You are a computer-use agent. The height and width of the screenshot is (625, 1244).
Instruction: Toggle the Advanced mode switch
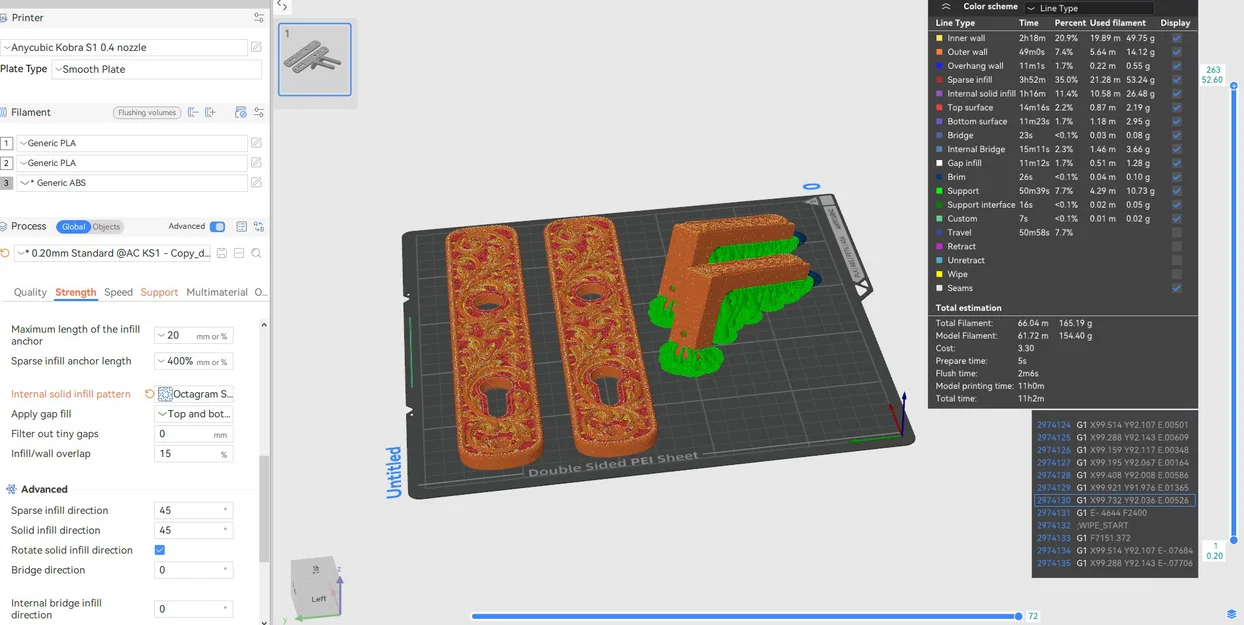point(217,227)
